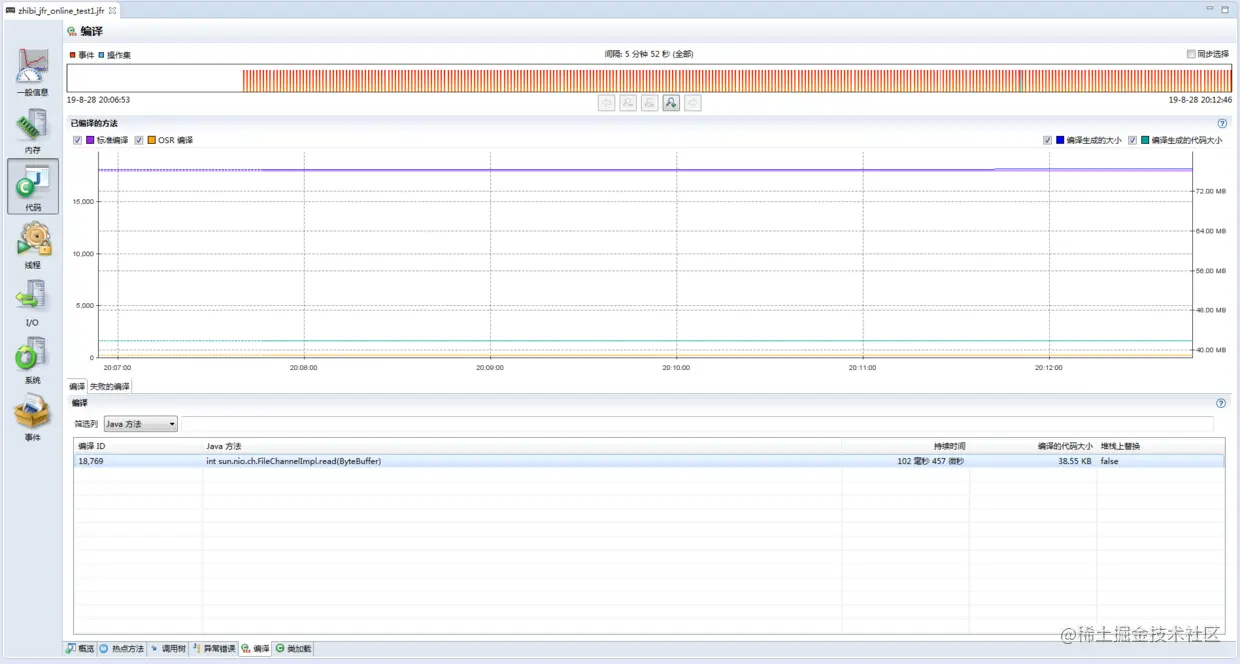
Task: Click the purple 标准编译 color swatch
Action: pos(90,140)
